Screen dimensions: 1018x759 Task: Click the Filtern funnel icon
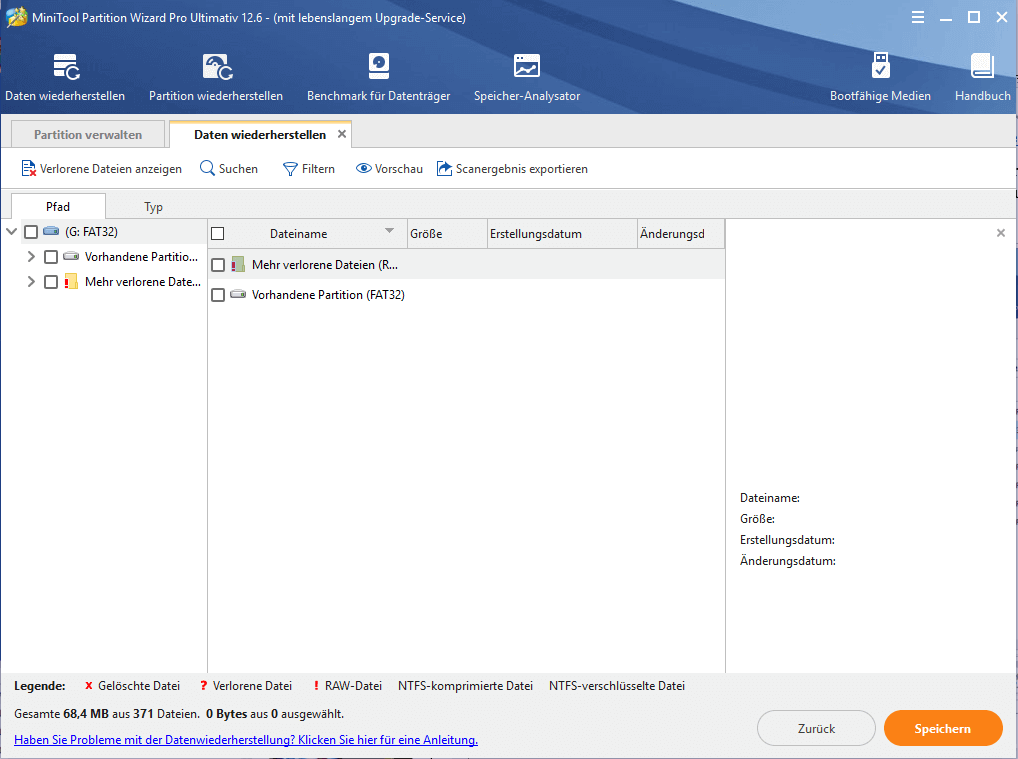pyautogui.click(x=290, y=169)
